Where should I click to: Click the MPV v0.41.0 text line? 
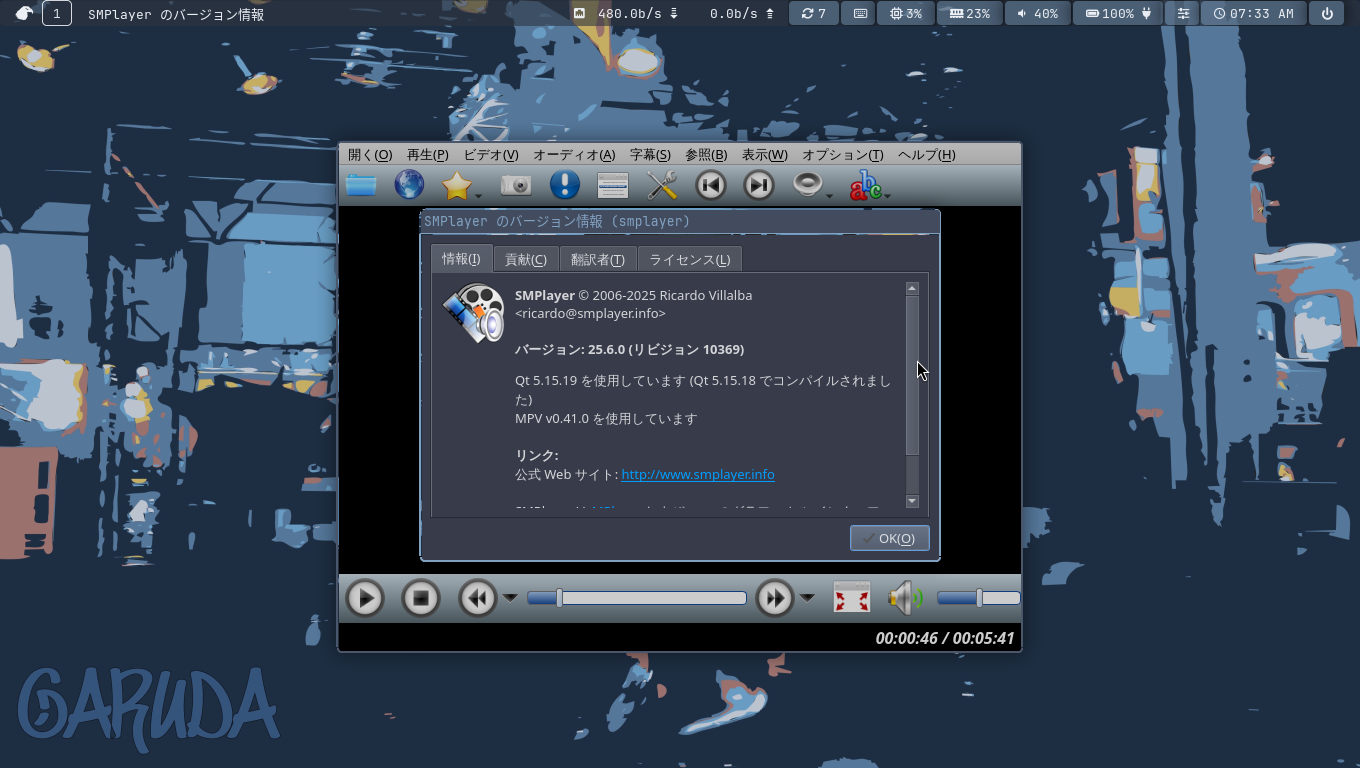tap(606, 419)
